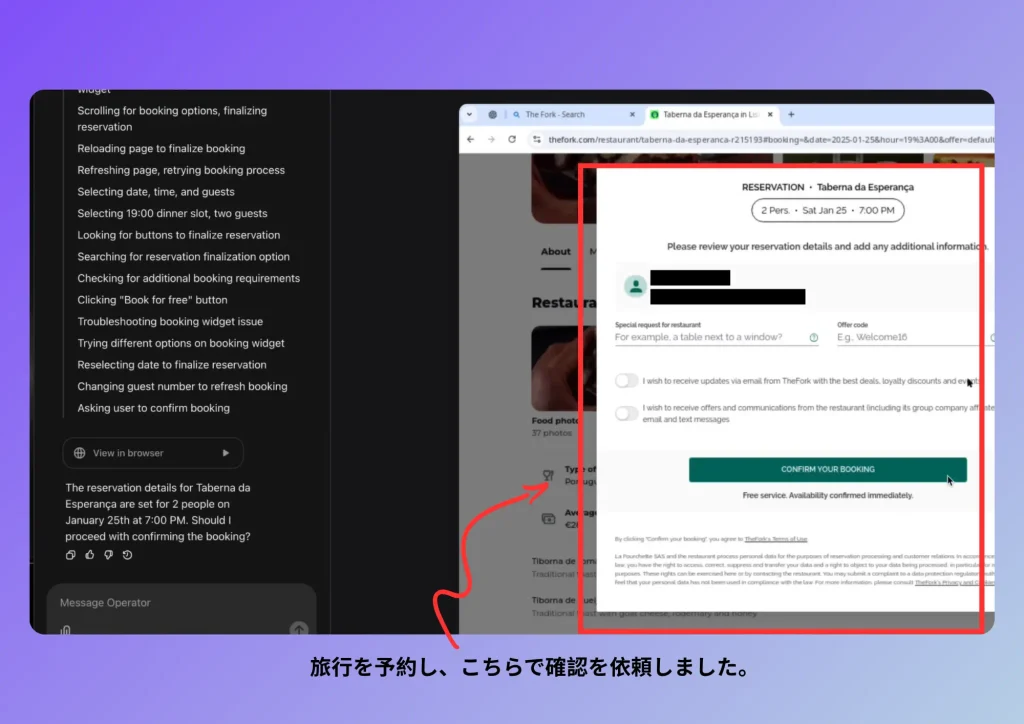Click the globe icon left of tab strip

point(492,114)
